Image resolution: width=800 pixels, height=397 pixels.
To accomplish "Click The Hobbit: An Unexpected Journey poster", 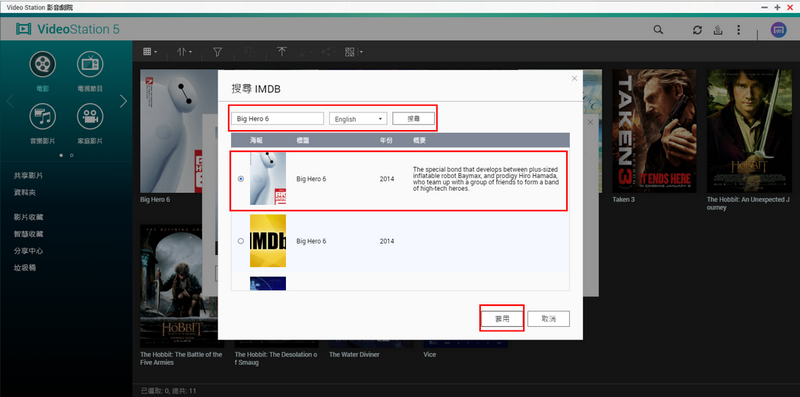I will coord(749,131).
